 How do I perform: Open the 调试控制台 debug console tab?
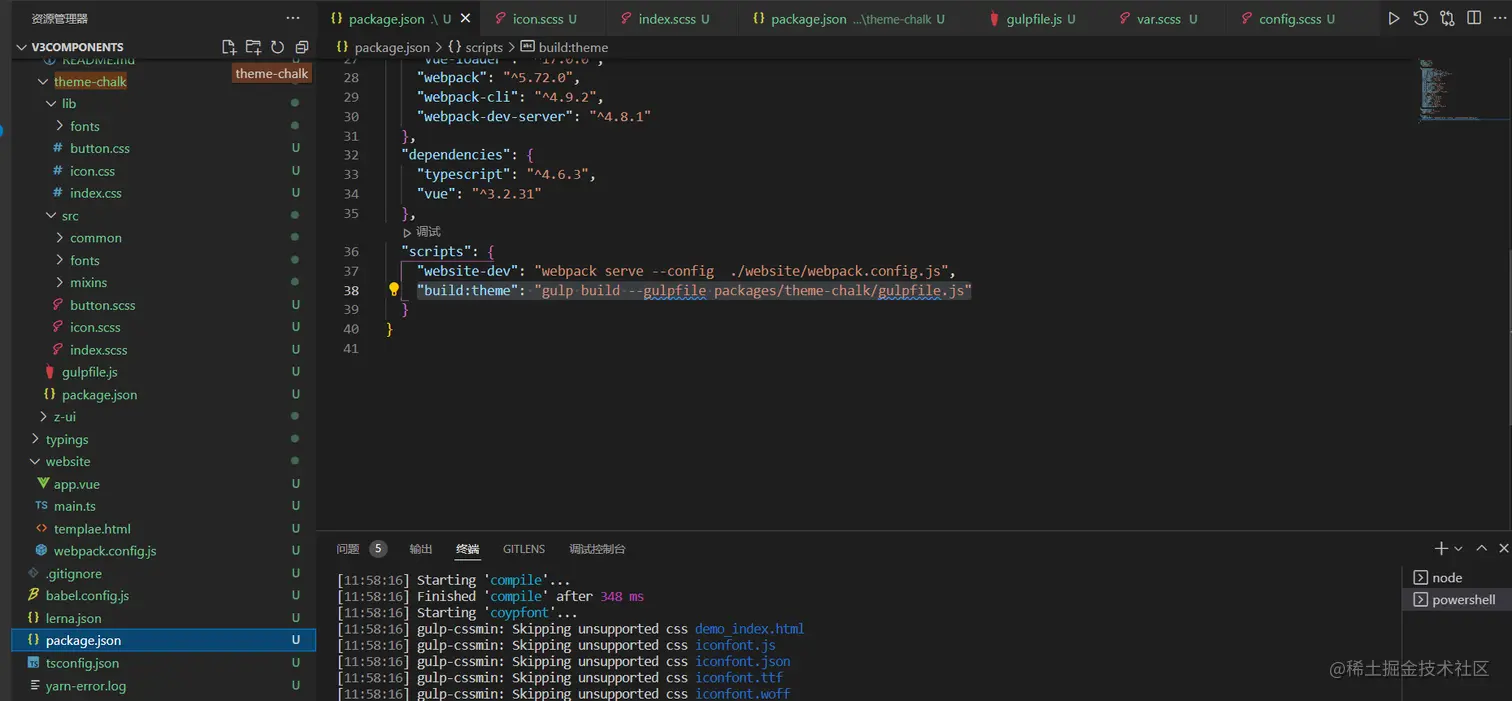[597, 549]
